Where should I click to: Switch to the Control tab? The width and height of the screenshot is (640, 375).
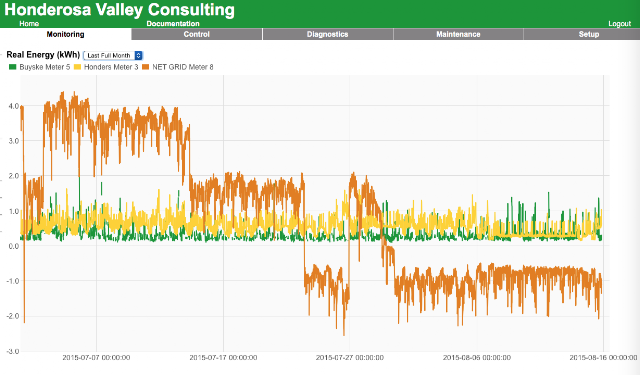[197, 34]
